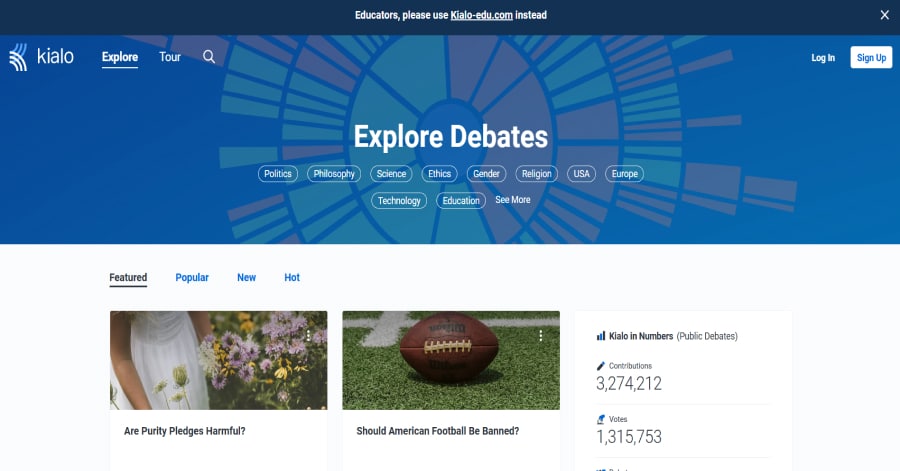Click the Kialo logo icon
The image size is (900, 471).
pyautogui.click(x=19, y=57)
